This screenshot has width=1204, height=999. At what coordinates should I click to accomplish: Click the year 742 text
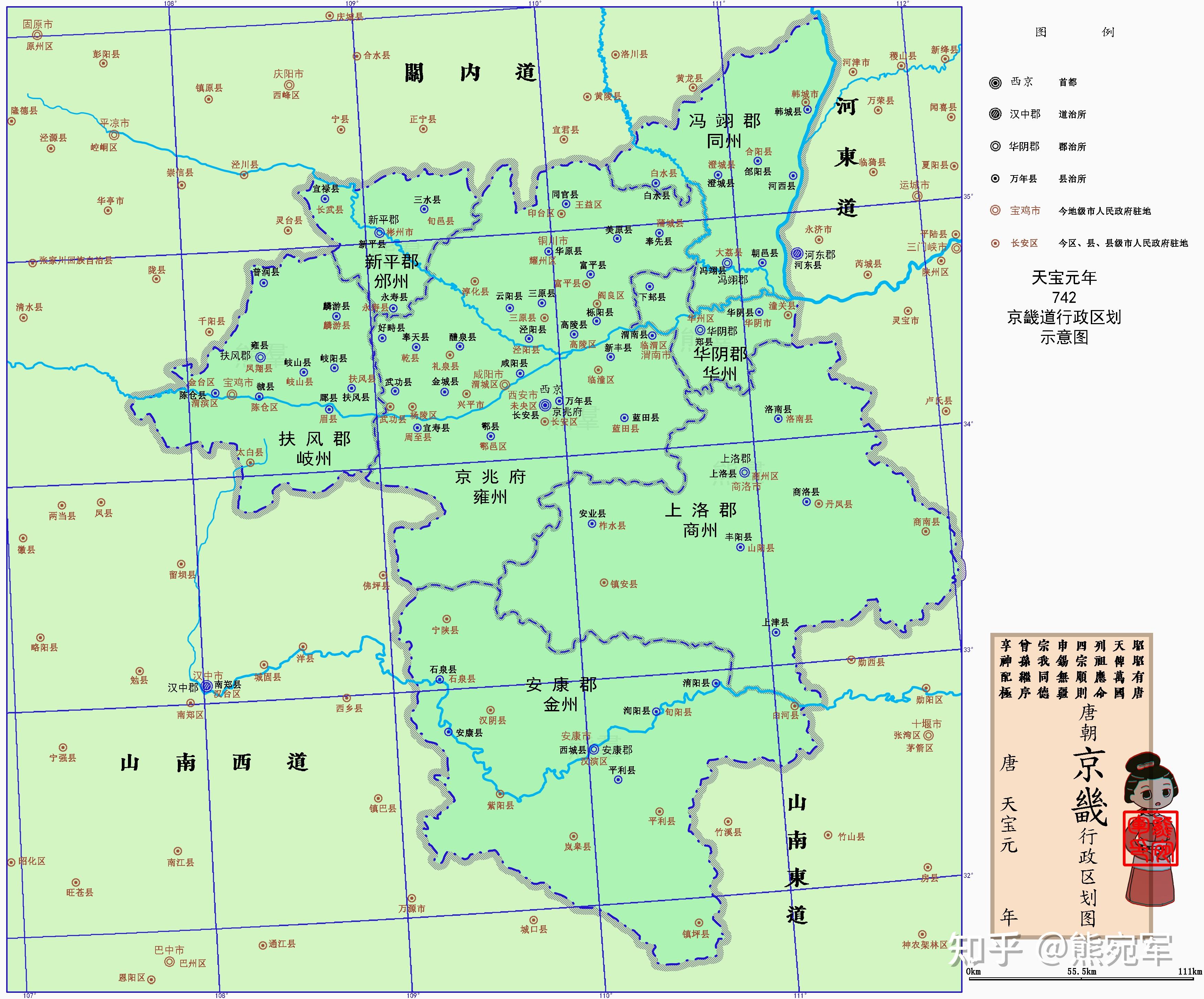pos(1064,298)
